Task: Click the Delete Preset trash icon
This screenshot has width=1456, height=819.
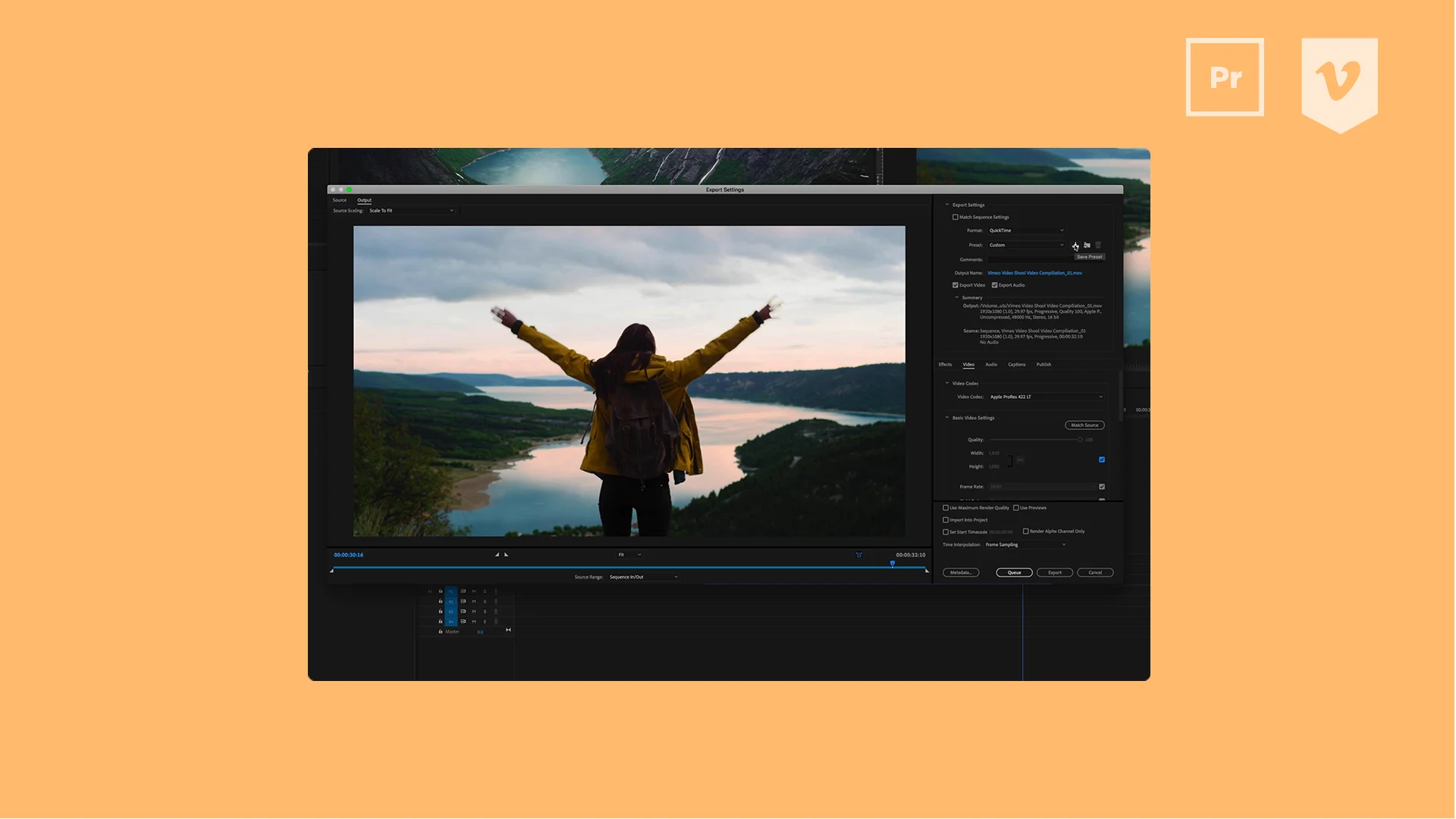Action: point(1098,245)
